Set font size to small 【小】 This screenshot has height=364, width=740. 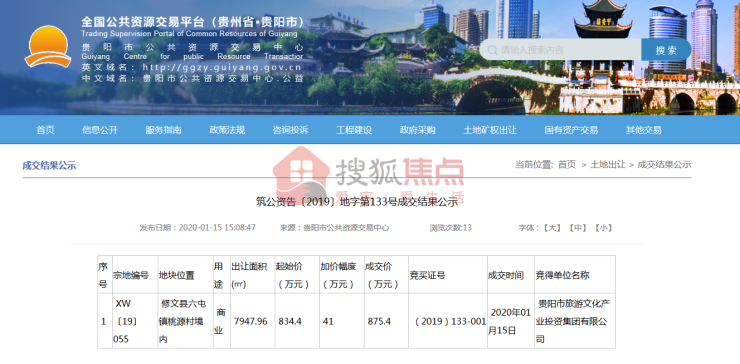pyautogui.click(x=603, y=228)
